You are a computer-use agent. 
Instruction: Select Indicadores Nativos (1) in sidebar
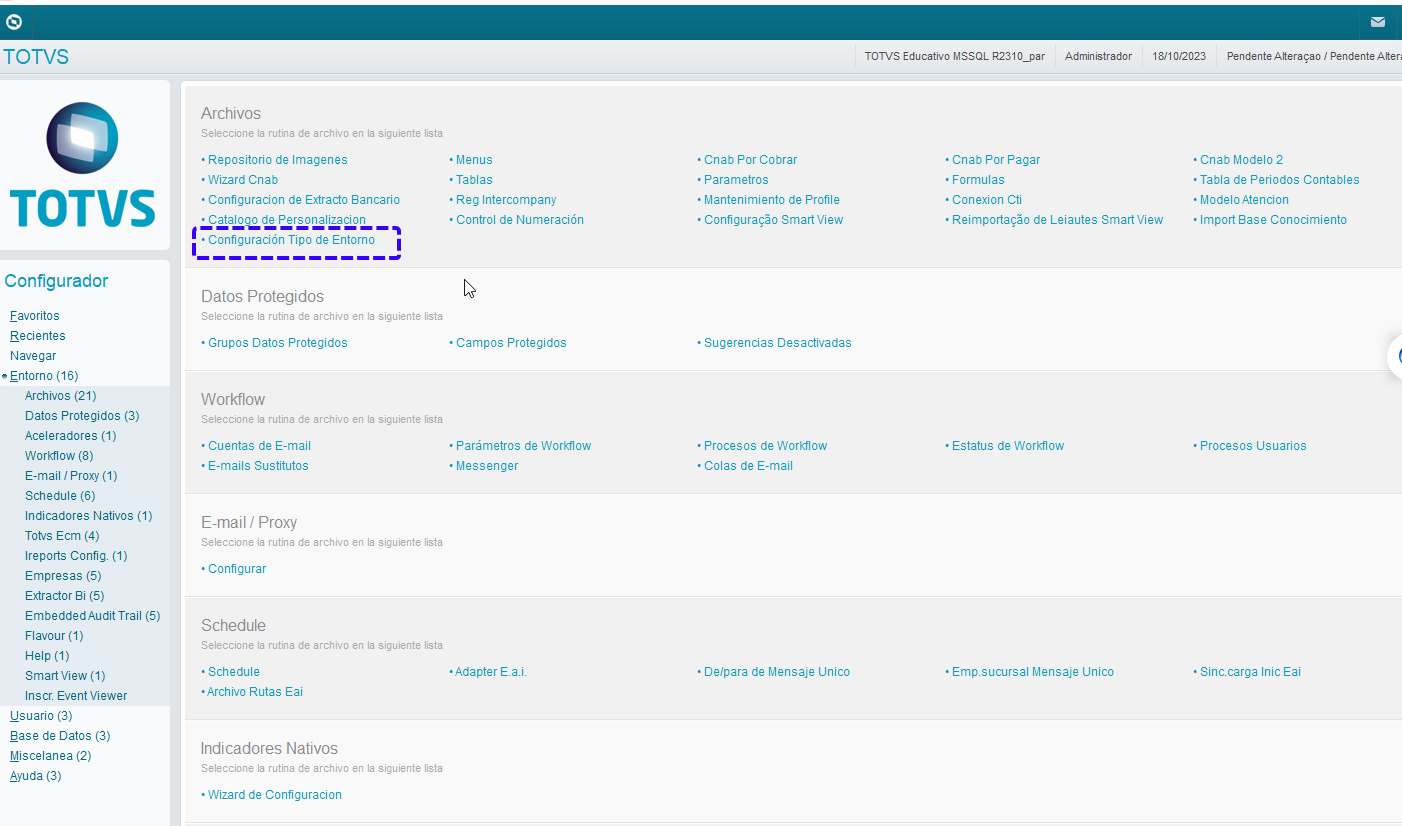[x=89, y=516]
